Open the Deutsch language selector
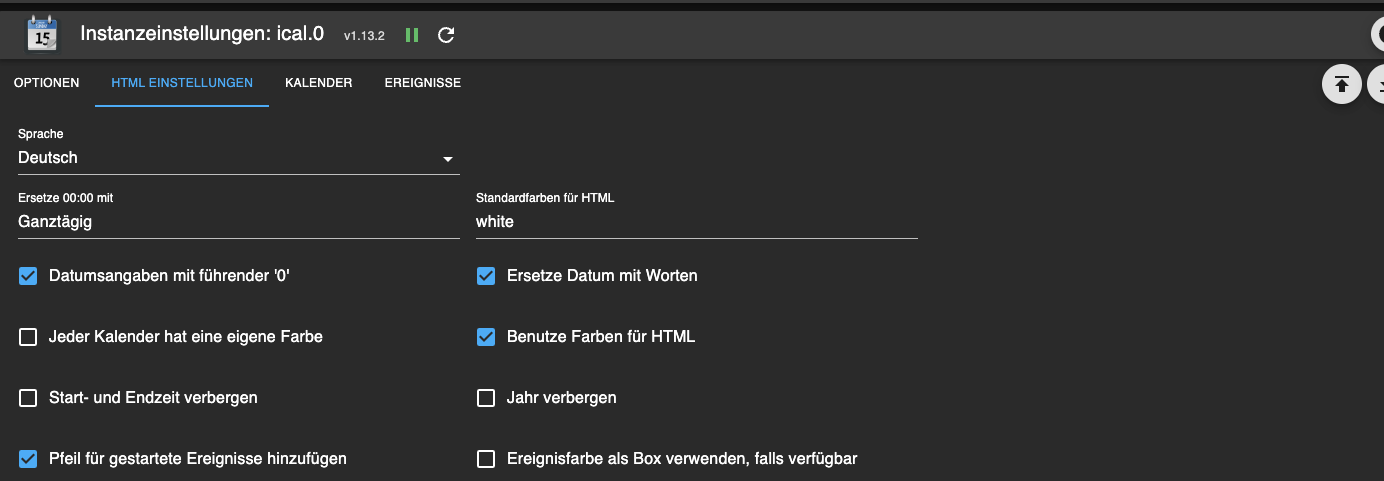Image resolution: width=1384 pixels, height=481 pixels. coord(230,158)
